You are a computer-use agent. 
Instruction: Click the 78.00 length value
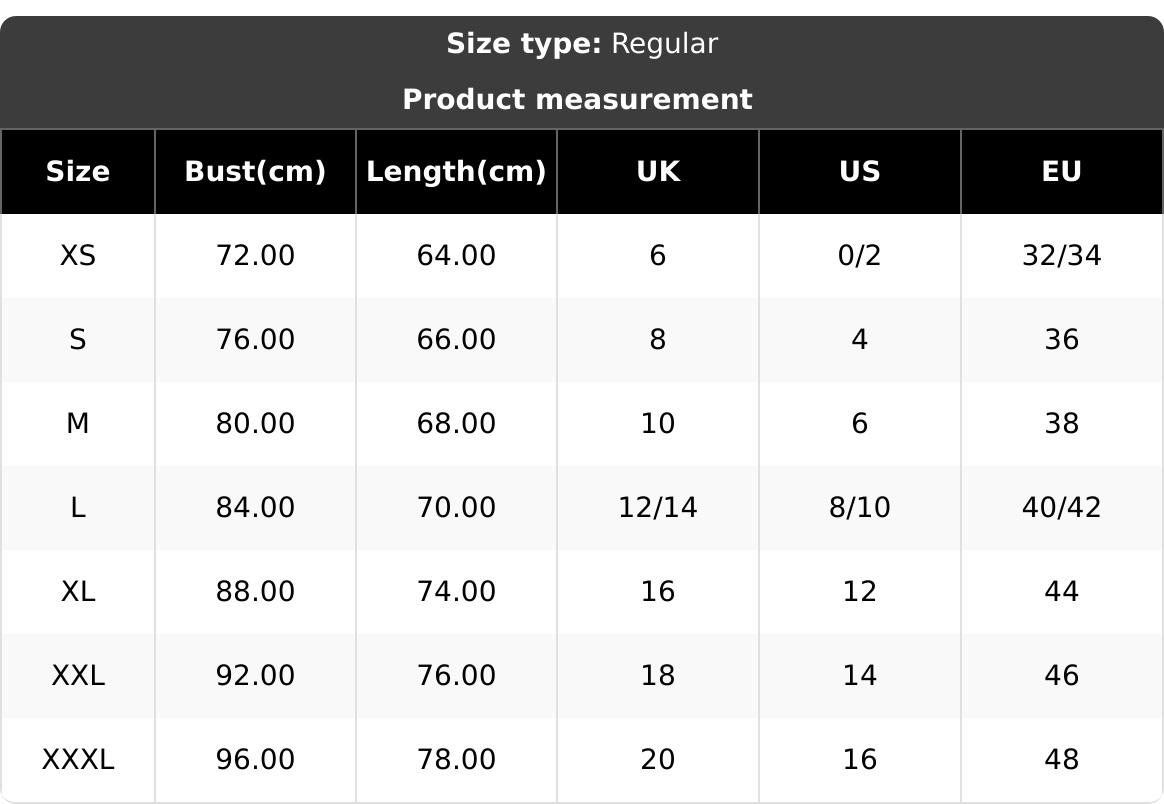point(456,760)
